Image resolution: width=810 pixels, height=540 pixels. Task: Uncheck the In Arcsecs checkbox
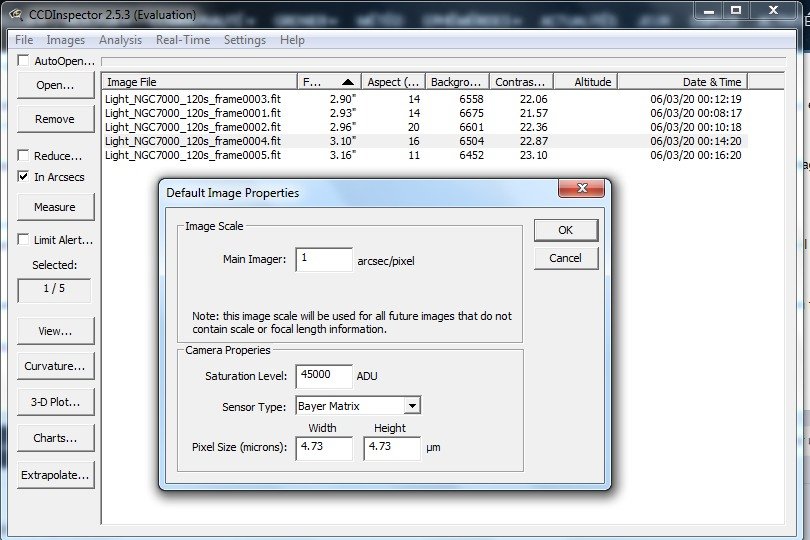[23, 177]
